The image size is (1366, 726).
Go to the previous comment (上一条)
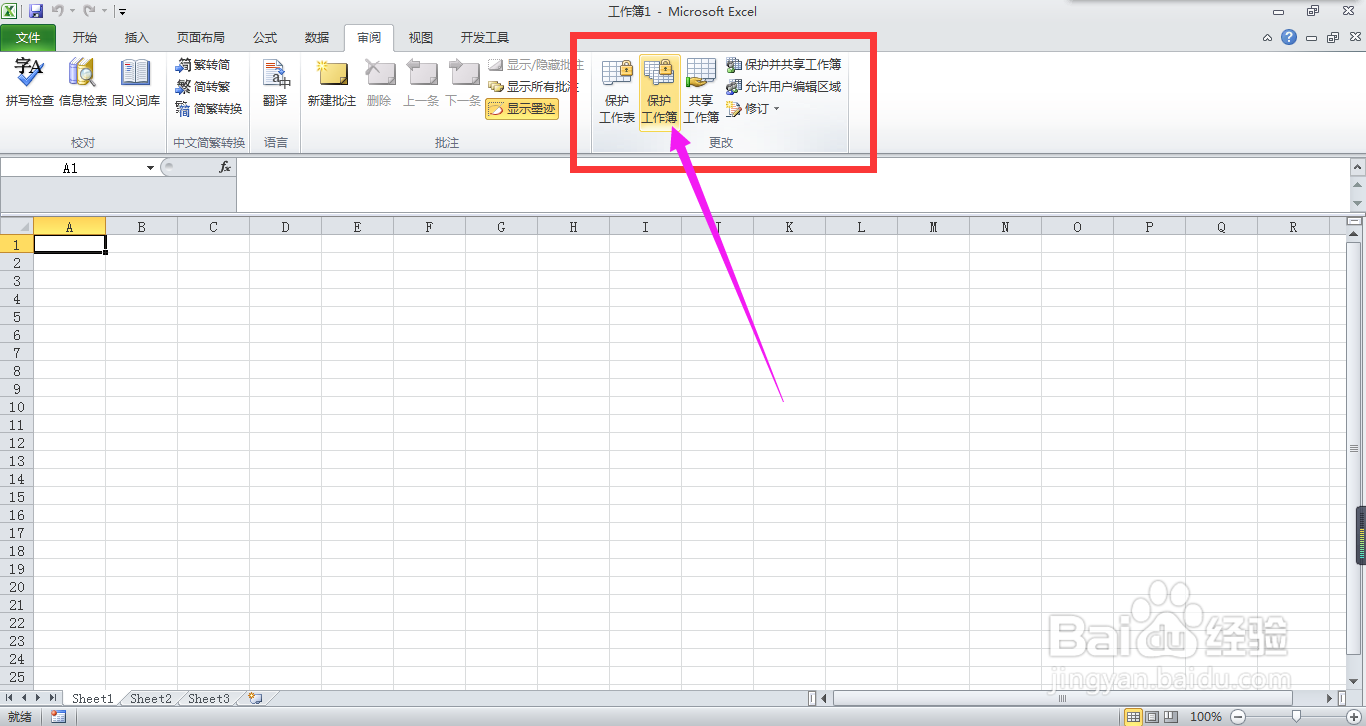tap(421, 82)
